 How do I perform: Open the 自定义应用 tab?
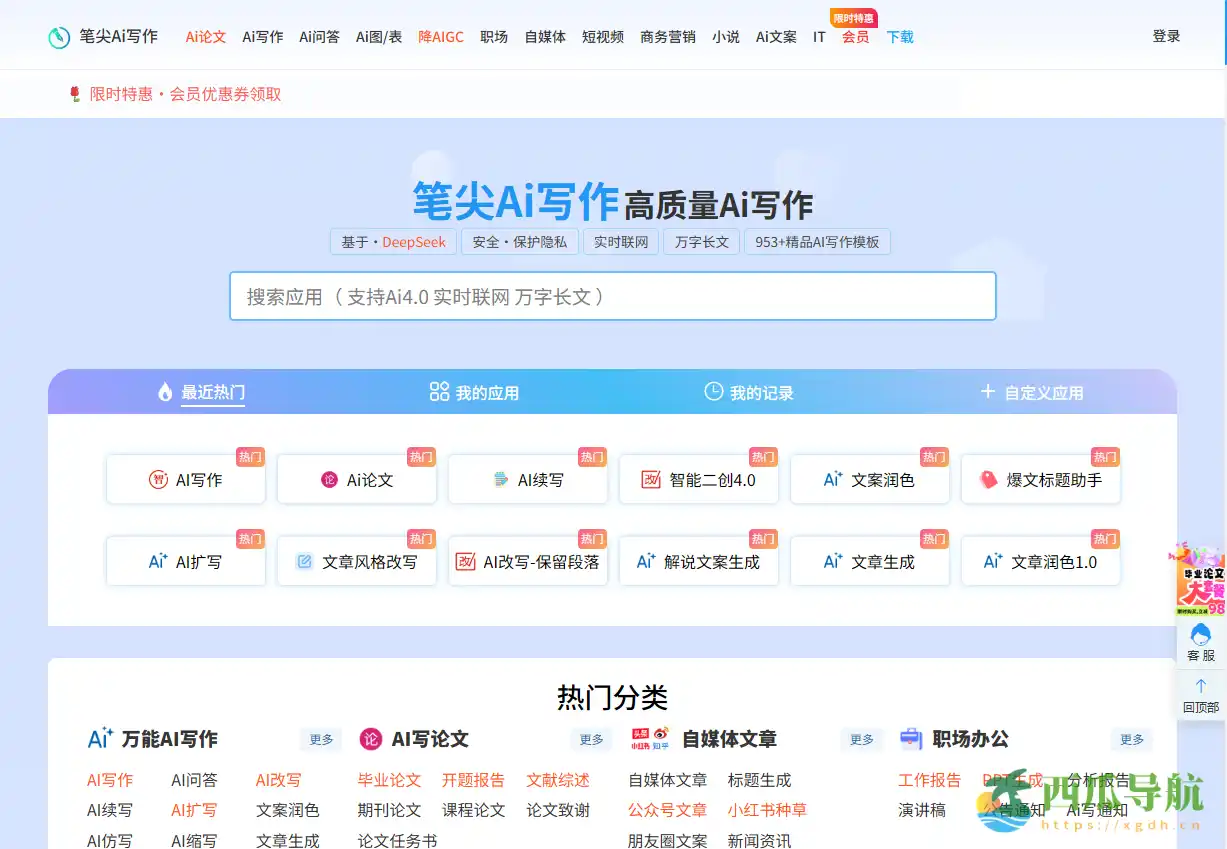1031,393
